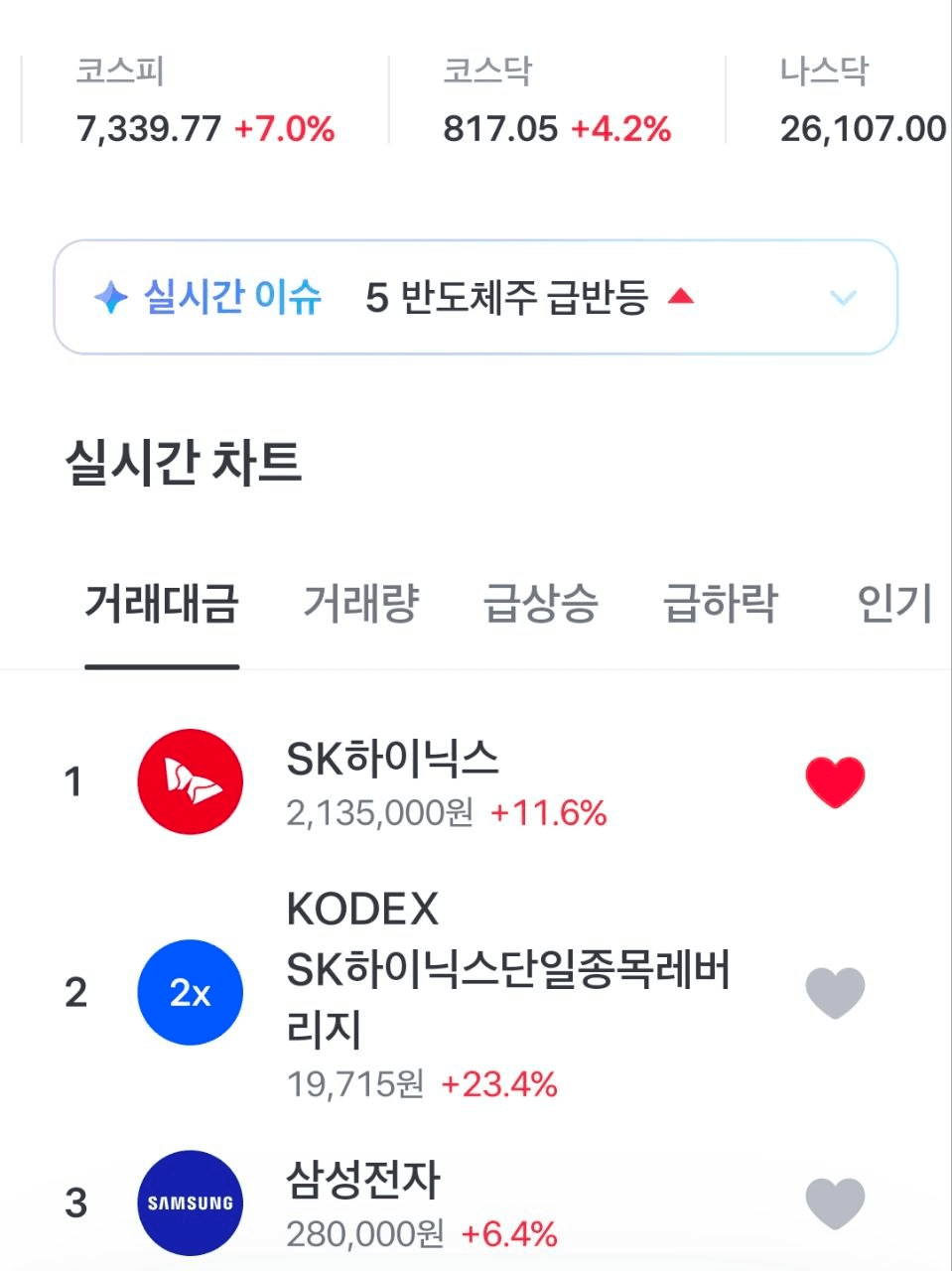Screen dimensions: 952x1271
Task: Expand the 실시간 이슈 list with the chevron
Action: click(x=843, y=297)
